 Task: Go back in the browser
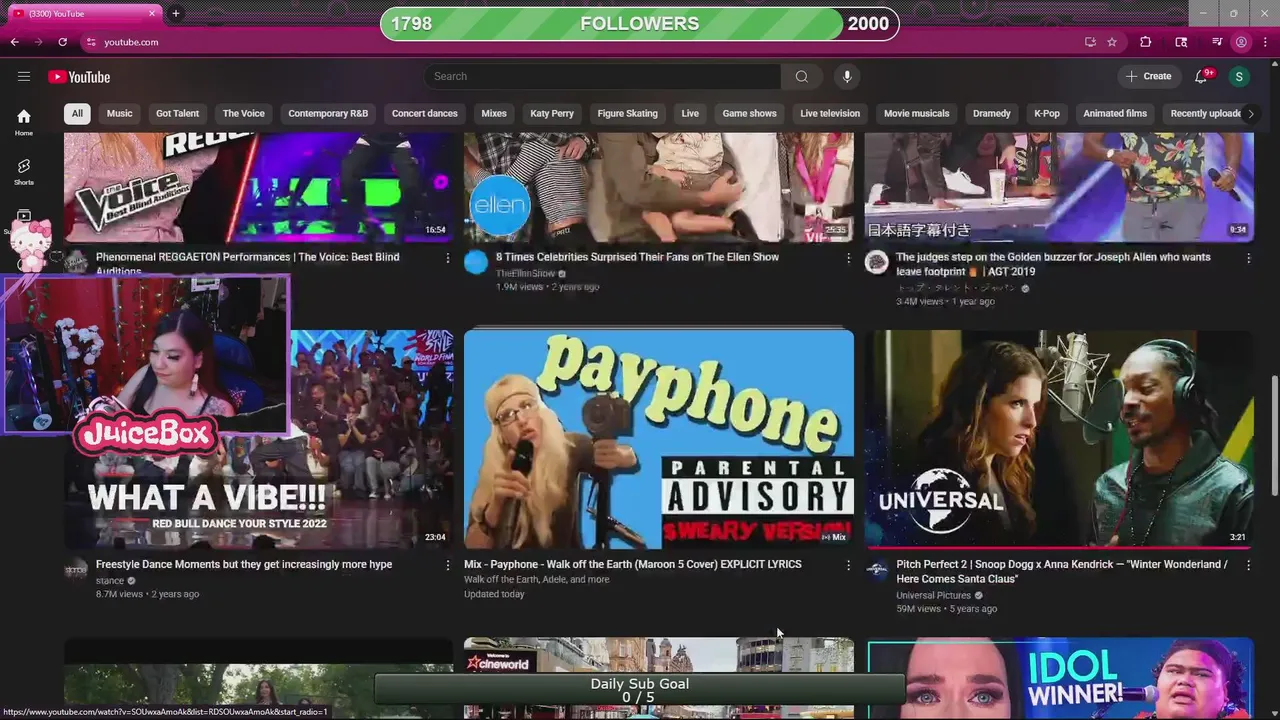14,42
